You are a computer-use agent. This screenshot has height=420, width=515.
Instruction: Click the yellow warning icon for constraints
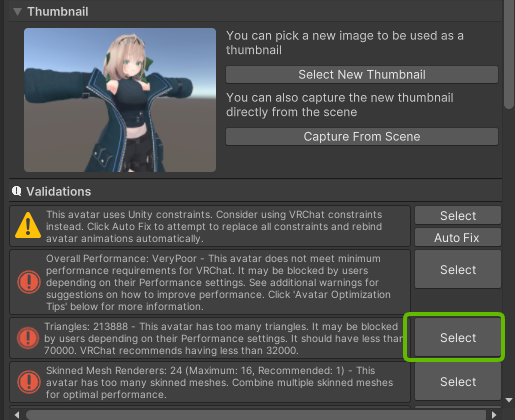28,226
